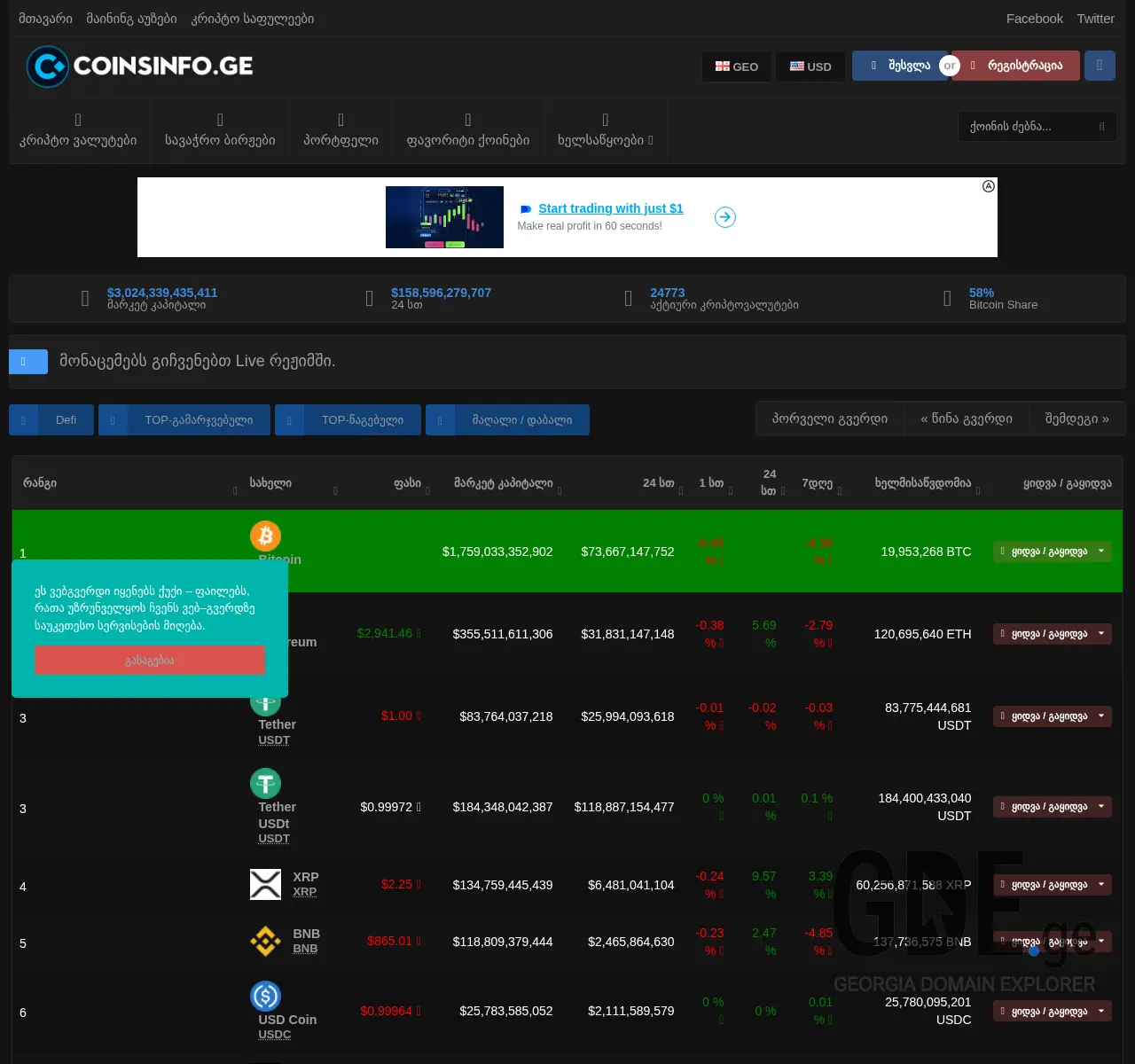Open the მაინინგ აუზები menu item
The height and width of the screenshot is (1064, 1135).
[131, 18]
